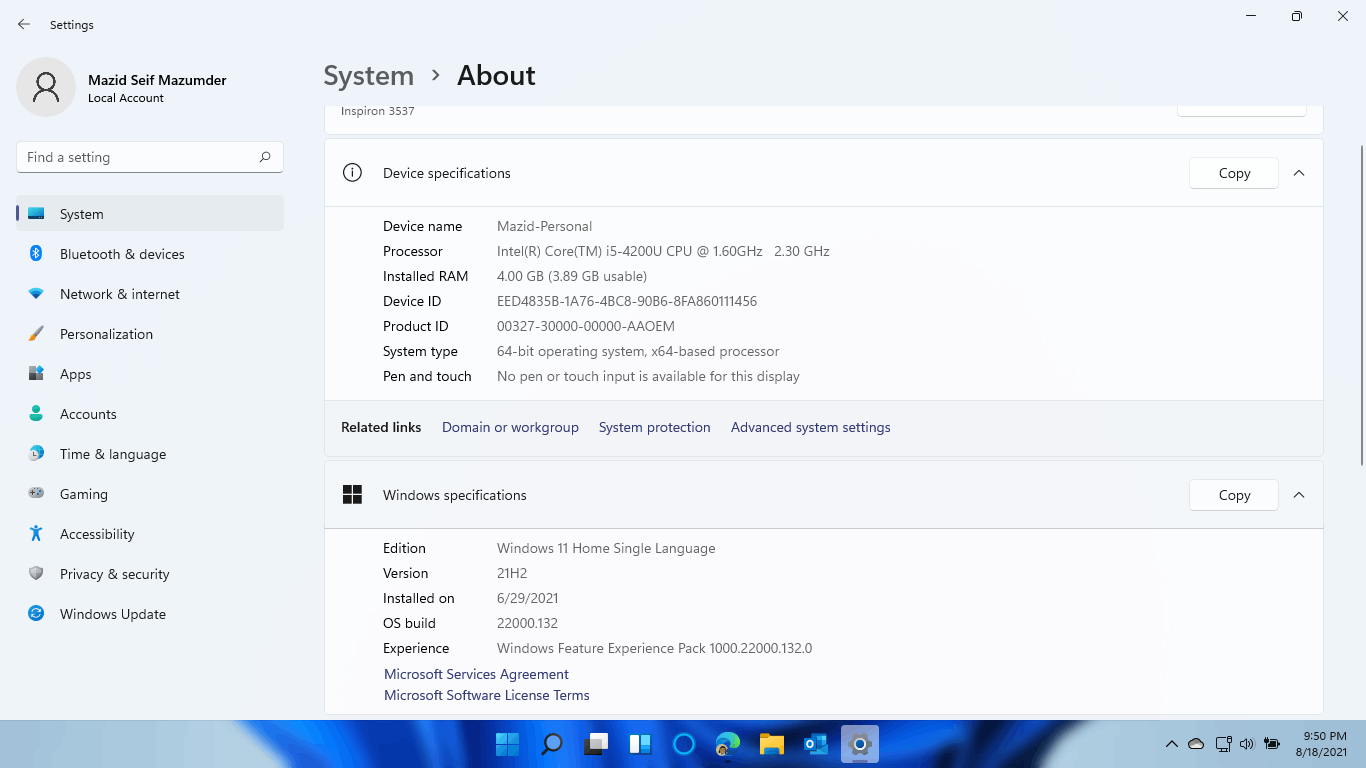Open Accessibility settings

click(x=150, y=534)
